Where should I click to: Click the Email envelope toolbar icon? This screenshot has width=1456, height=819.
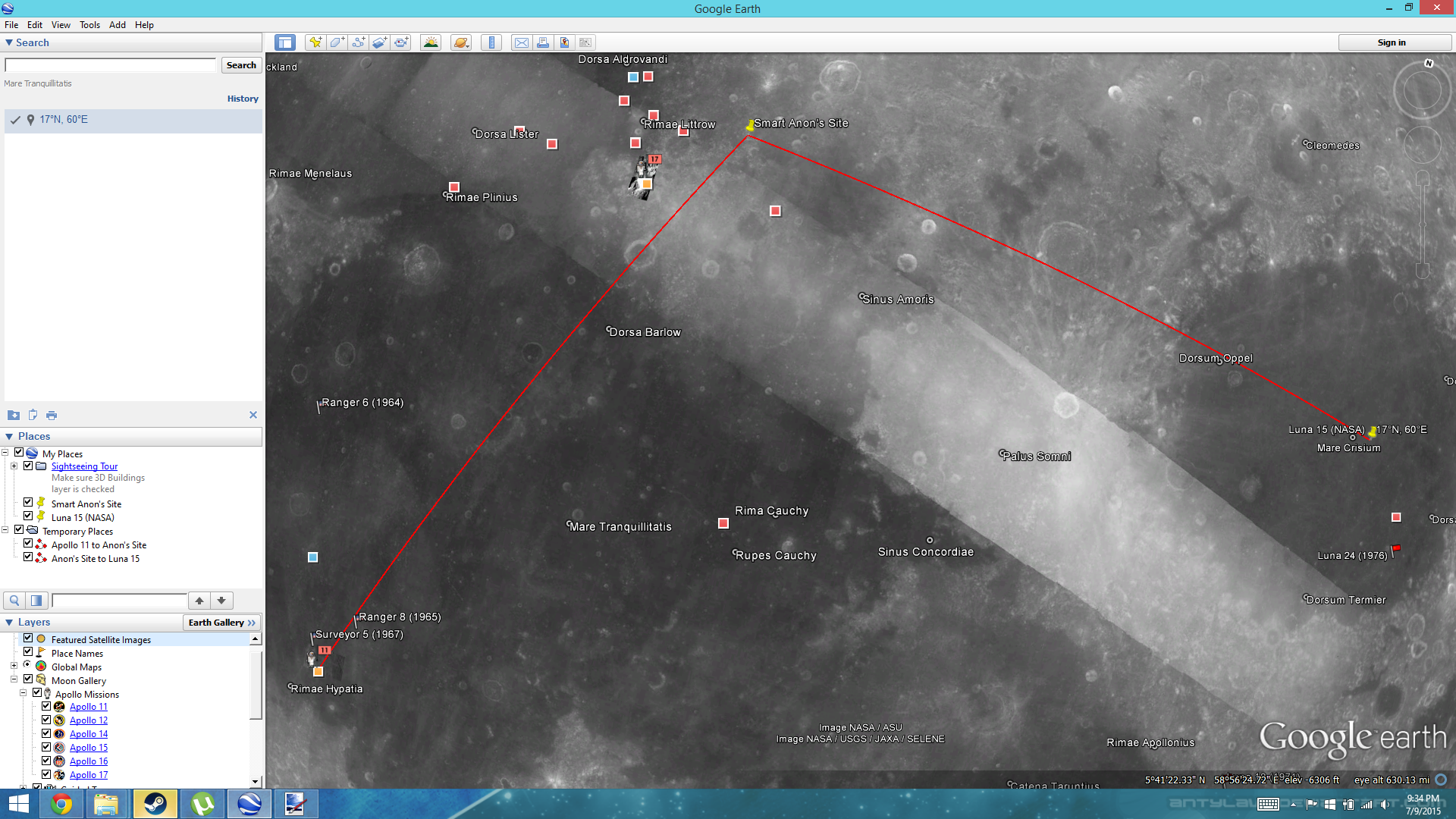[x=522, y=42]
